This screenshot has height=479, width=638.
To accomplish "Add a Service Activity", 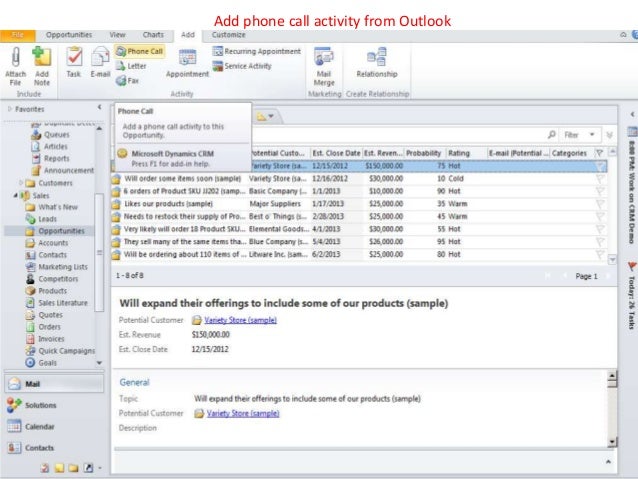I will point(242,66).
